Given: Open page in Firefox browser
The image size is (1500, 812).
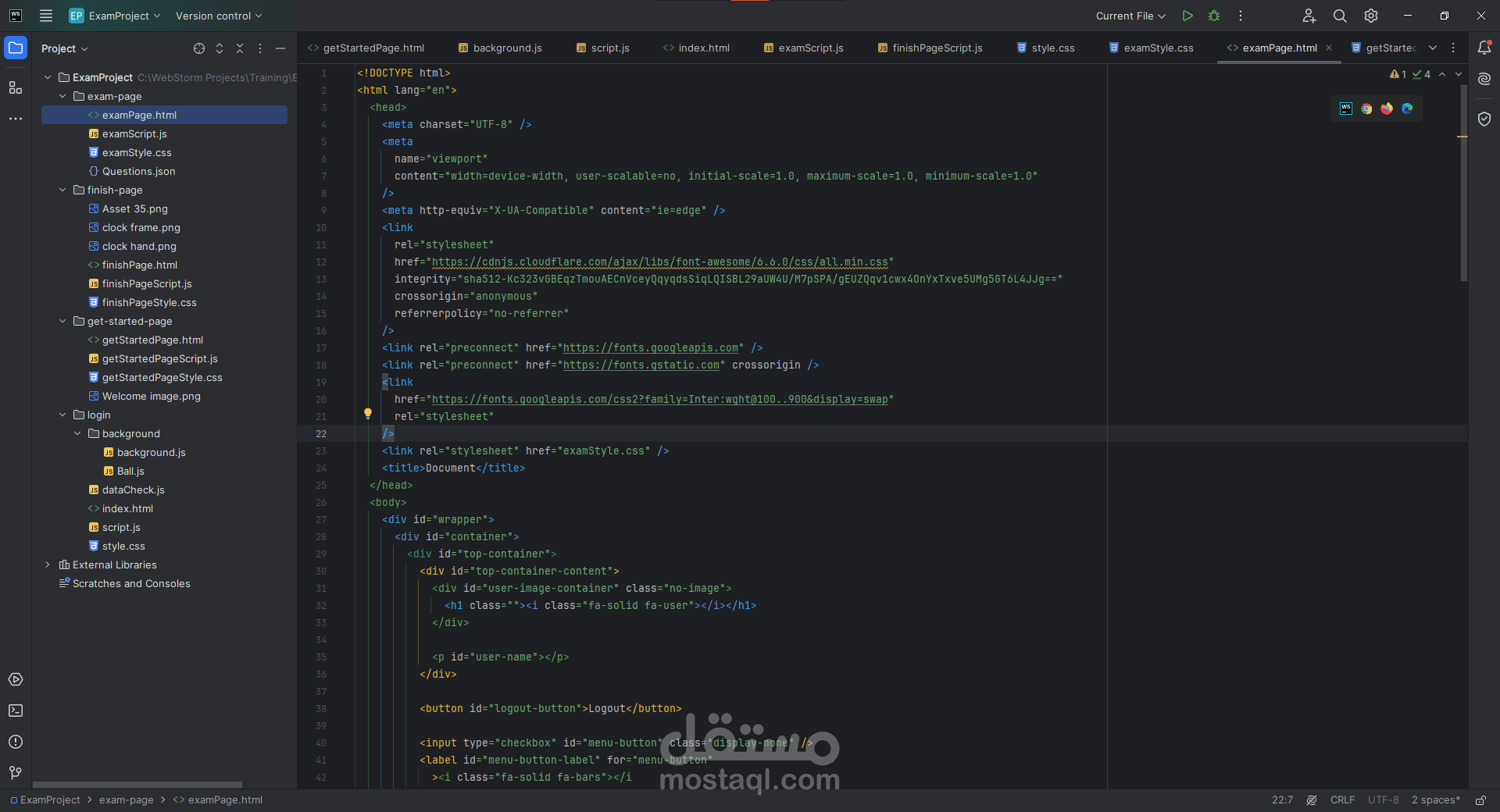Looking at the screenshot, I should pos(1387,109).
